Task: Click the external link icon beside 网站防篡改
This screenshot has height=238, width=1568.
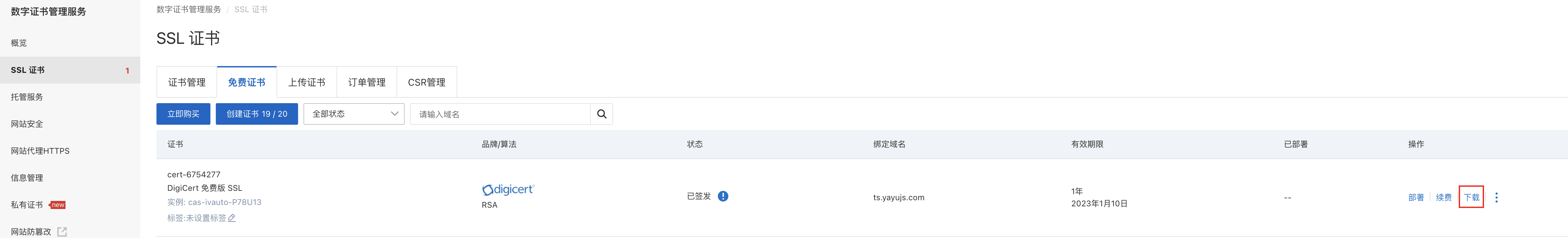Action: coord(62,232)
